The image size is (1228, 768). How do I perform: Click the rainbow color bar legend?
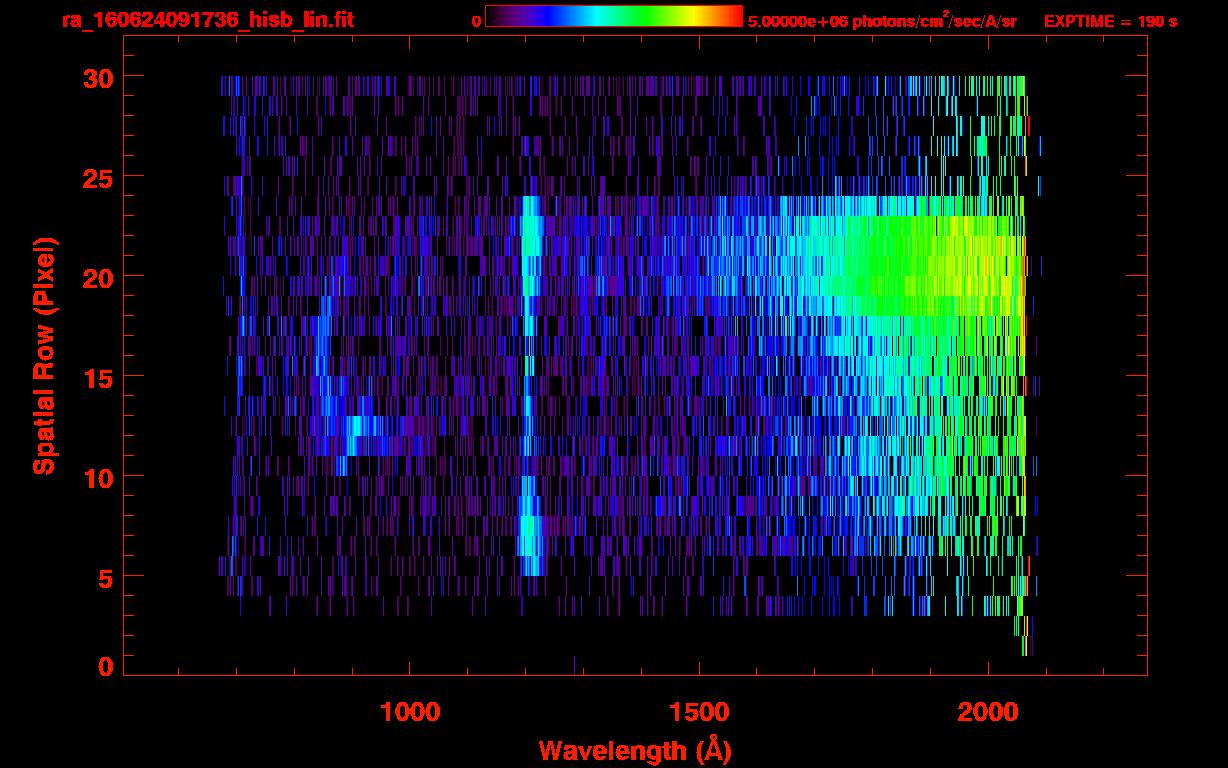[613, 17]
